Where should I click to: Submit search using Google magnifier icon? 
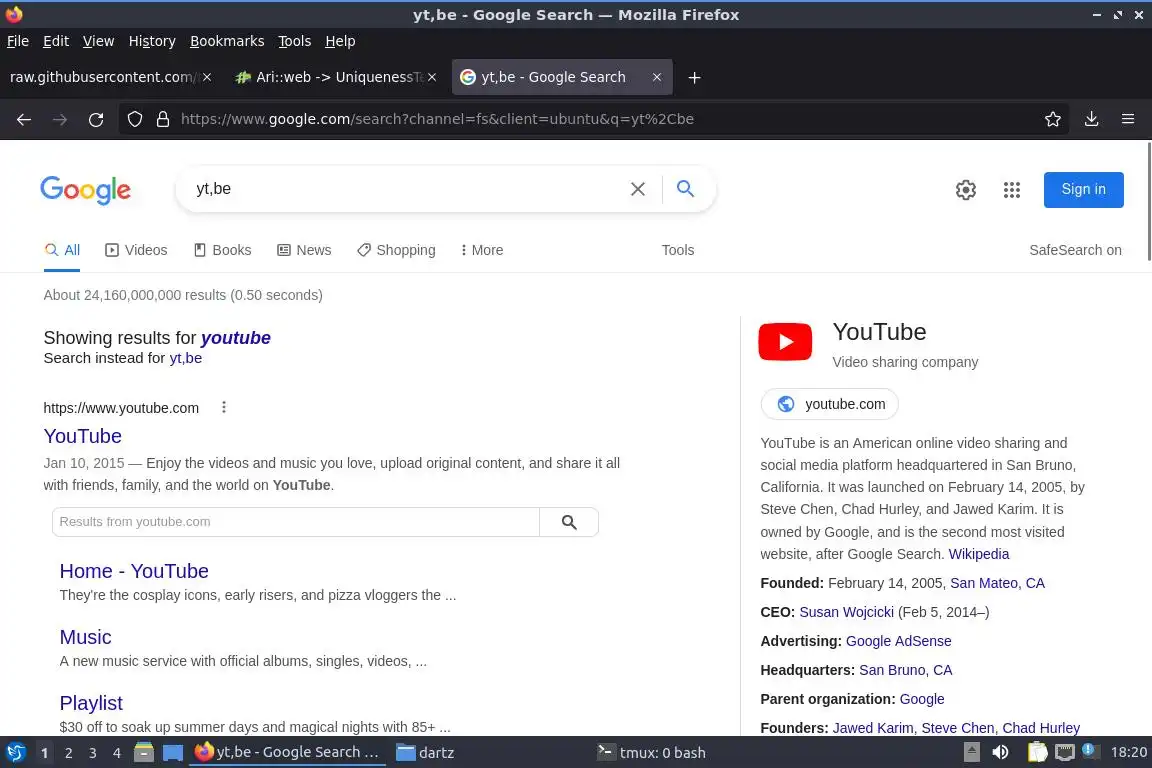pos(685,189)
